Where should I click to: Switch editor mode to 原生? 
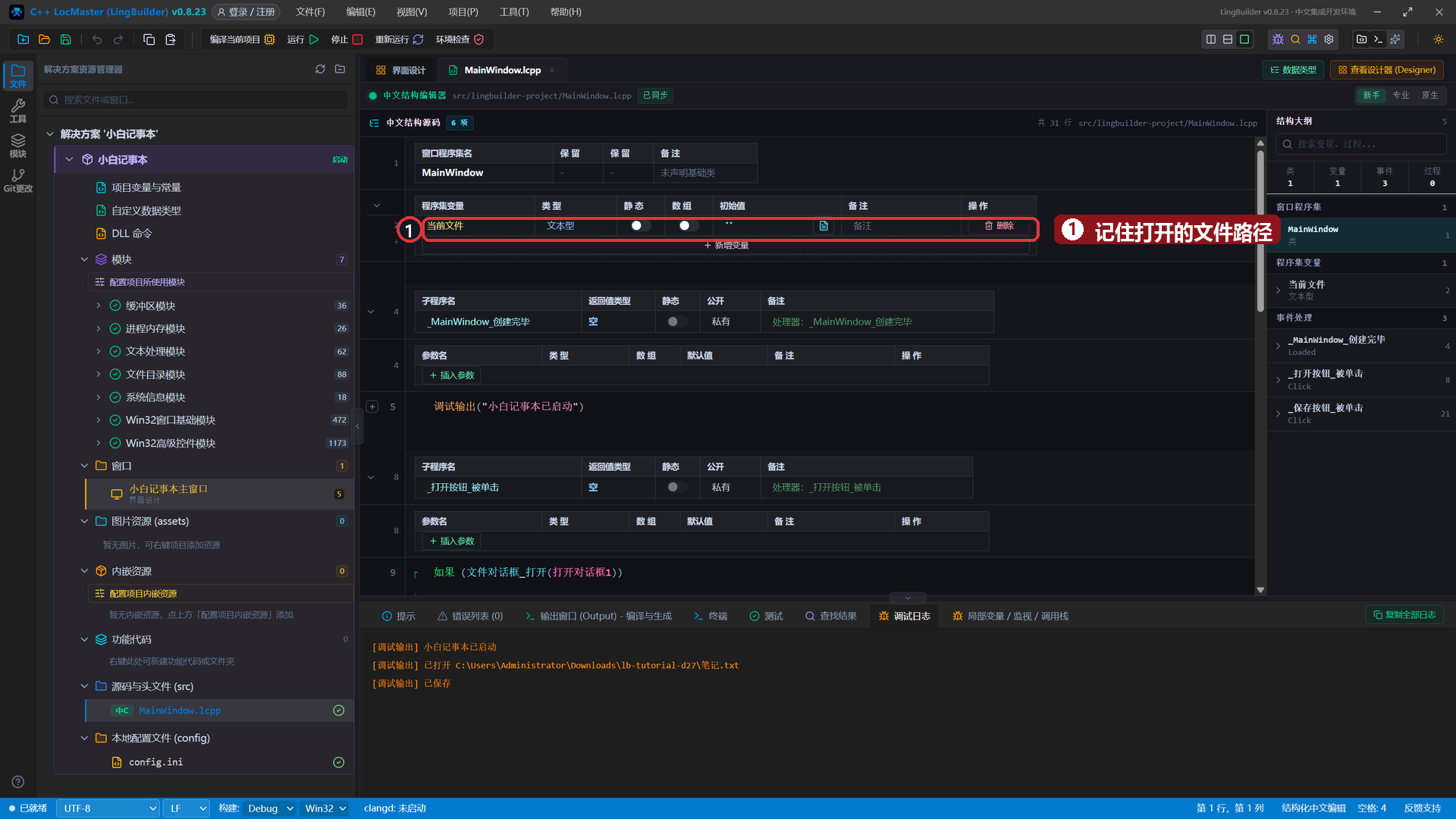coord(1429,96)
